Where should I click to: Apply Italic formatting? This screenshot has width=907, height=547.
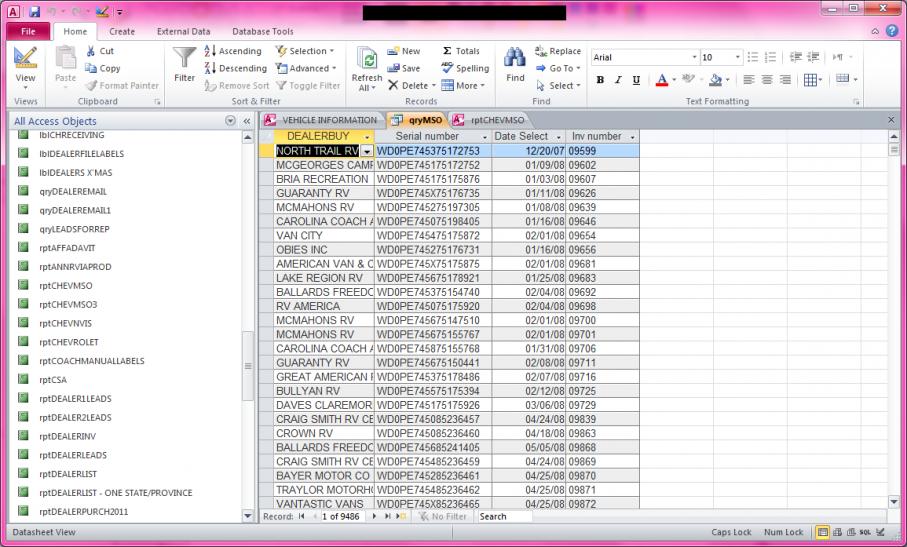[x=618, y=80]
